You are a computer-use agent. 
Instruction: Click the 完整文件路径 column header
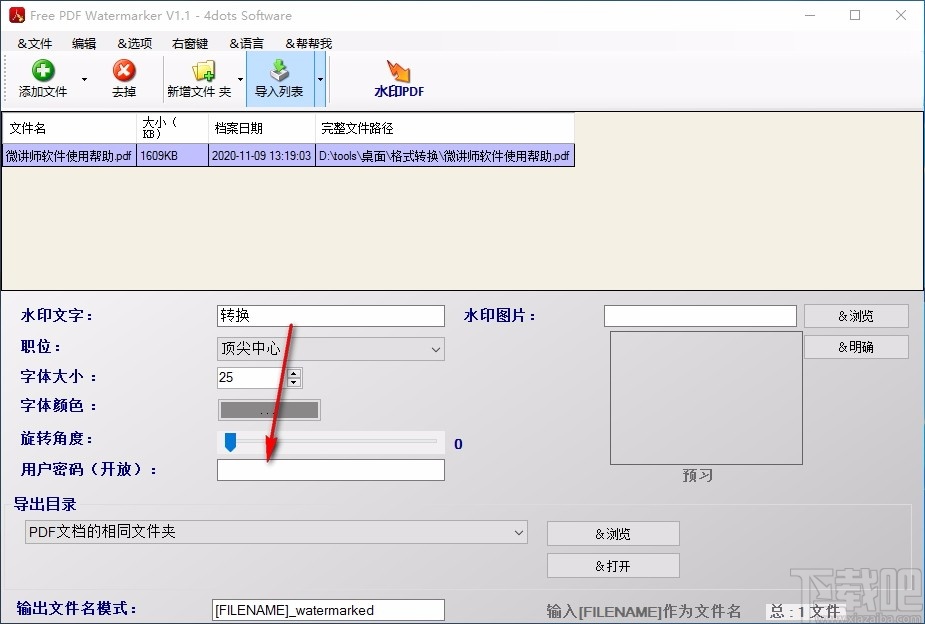[x=445, y=128]
